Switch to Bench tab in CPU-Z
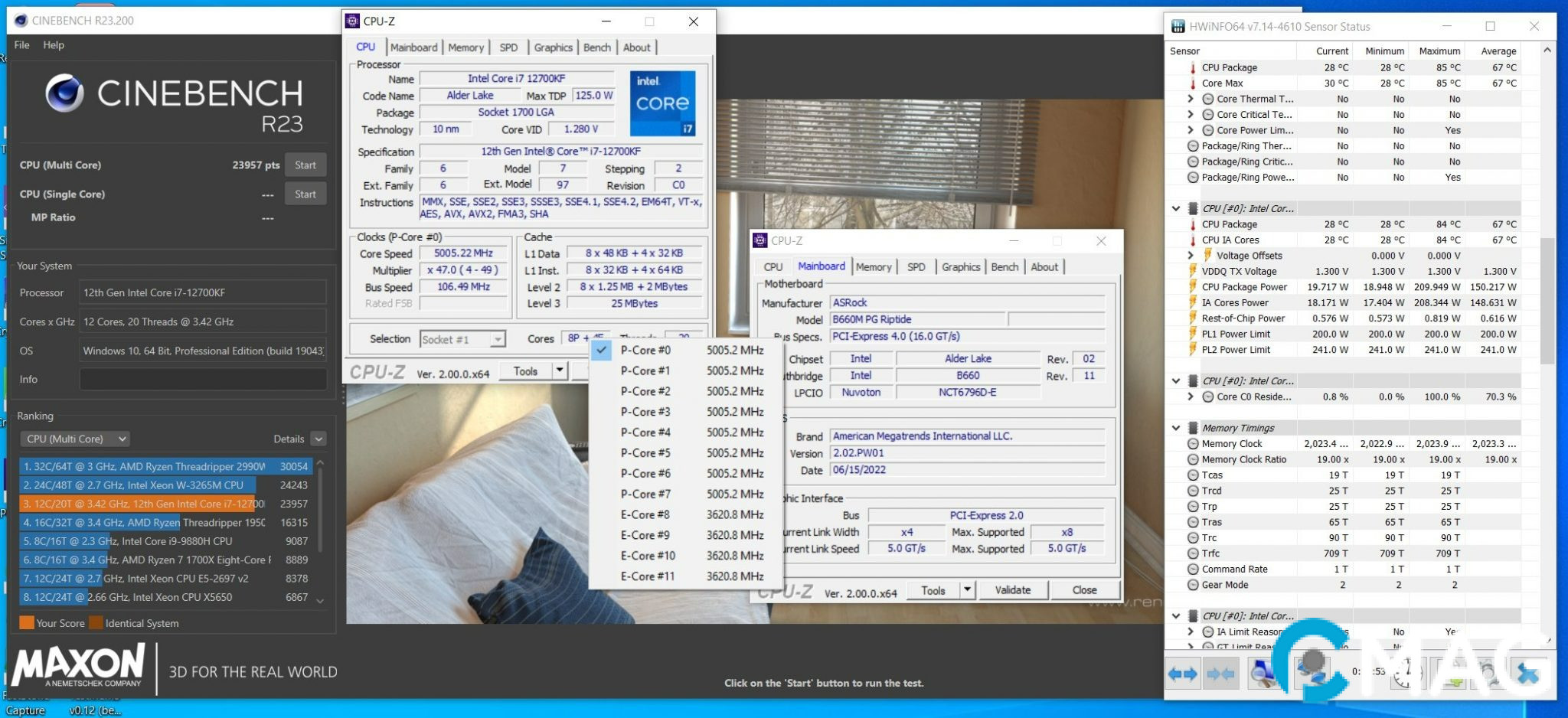Viewport: 1568px width, 718px height. 596,47
